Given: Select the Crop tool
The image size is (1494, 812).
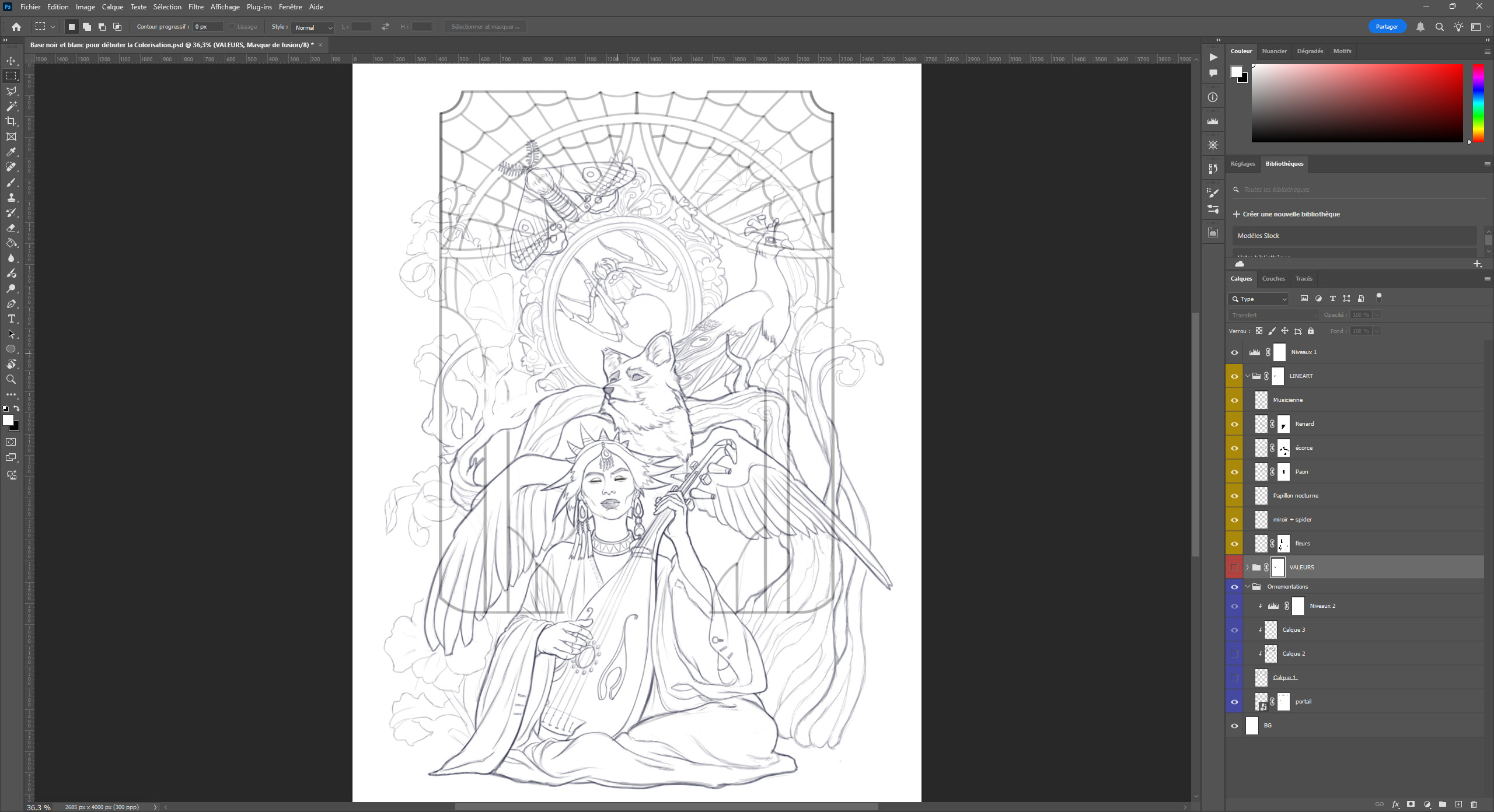Looking at the screenshot, I should 11,121.
